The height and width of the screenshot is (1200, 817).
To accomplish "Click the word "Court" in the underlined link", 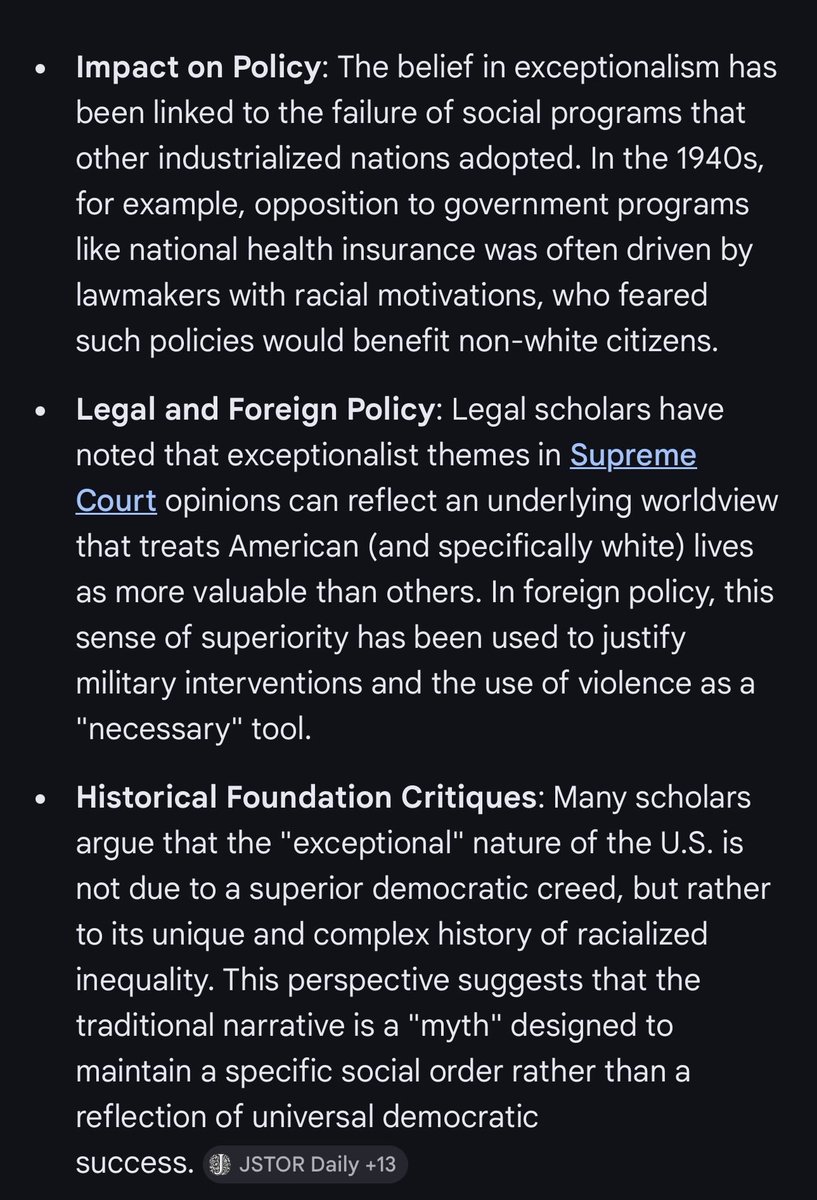I will tap(116, 500).
